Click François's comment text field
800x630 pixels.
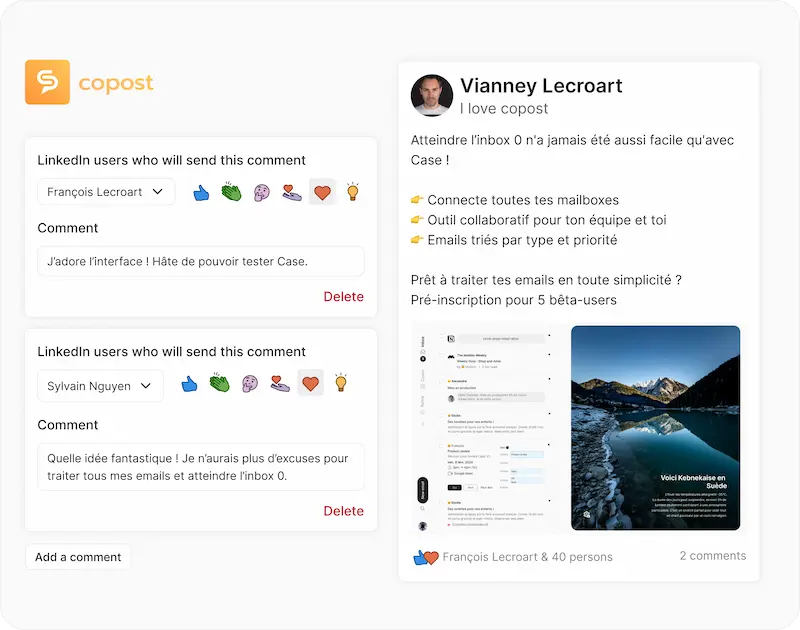point(200,261)
